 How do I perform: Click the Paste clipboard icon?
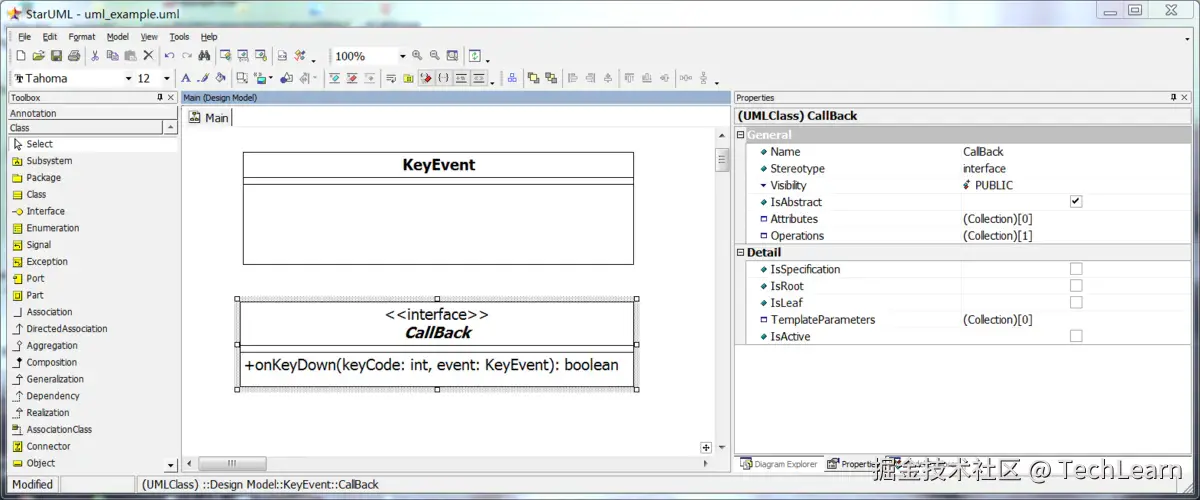tap(130, 56)
